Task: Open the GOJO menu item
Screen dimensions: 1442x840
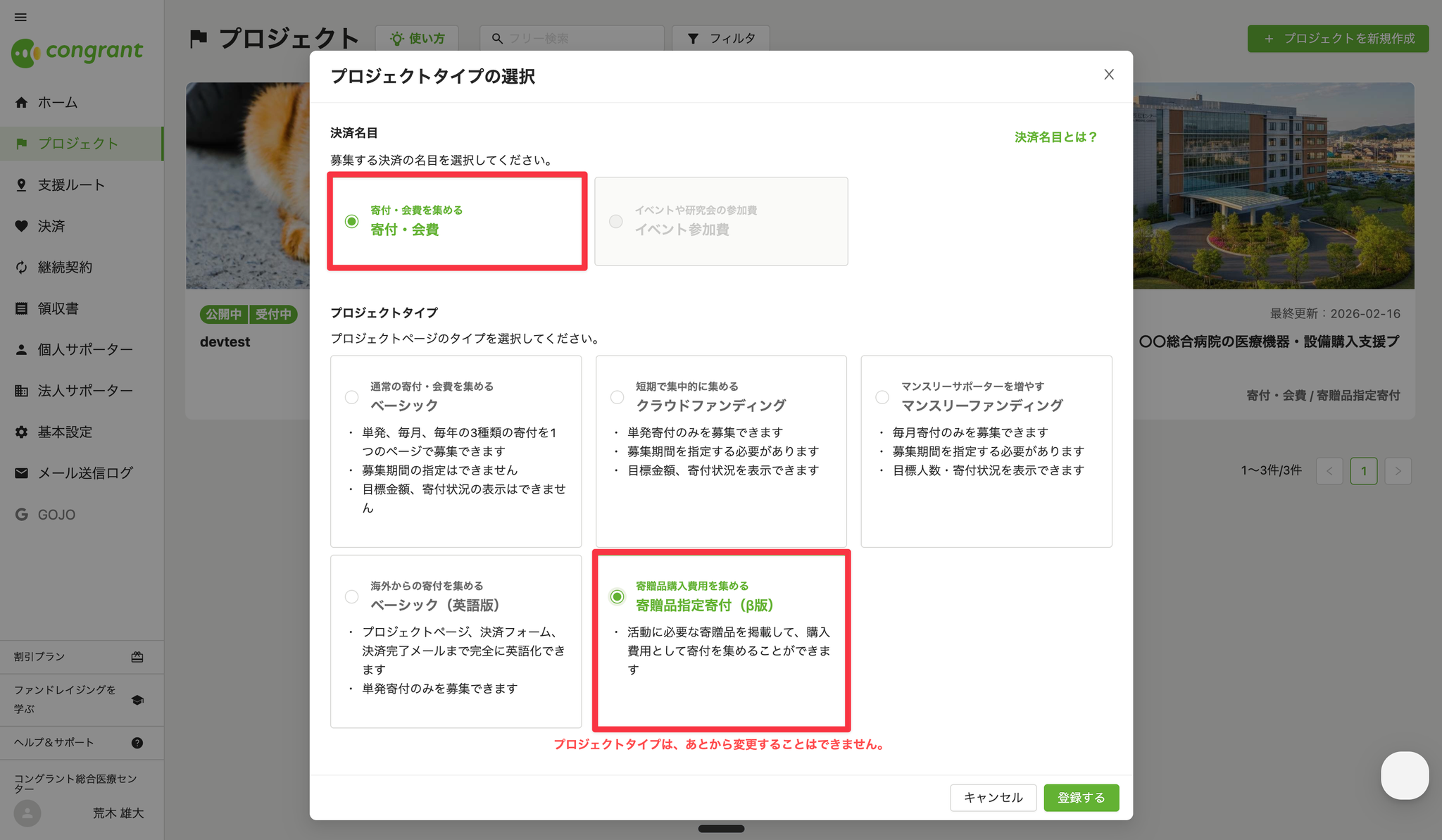Action: click(x=56, y=515)
